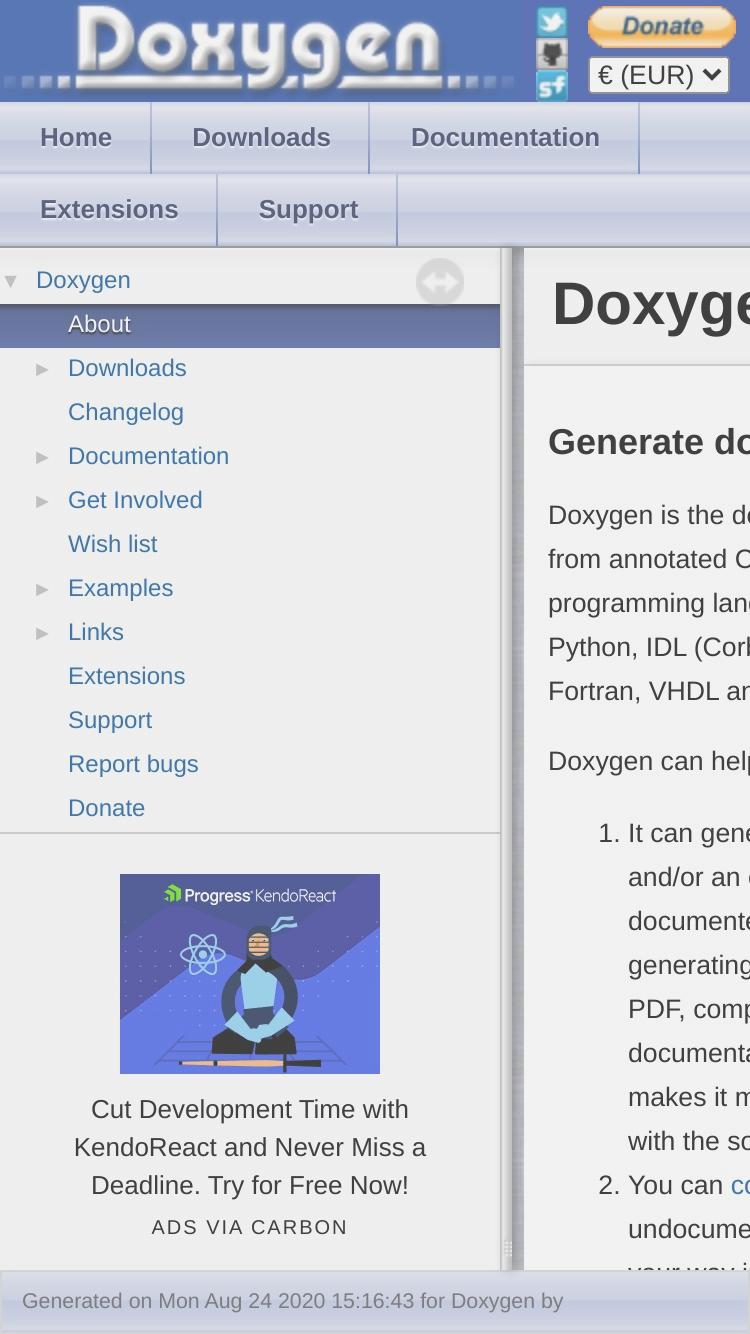Open the Twitter icon link
750x1334 pixels.
click(551, 22)
